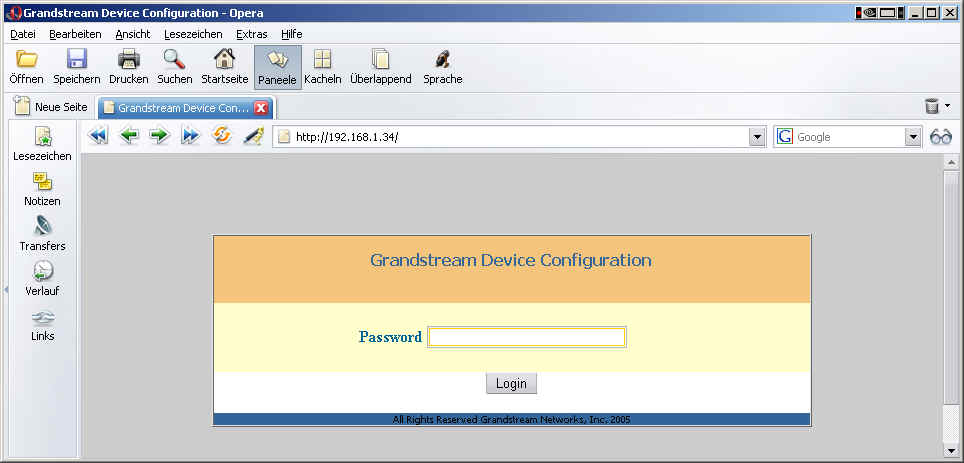Click the page icon in address bar
The image size is (964, 463).
283,137
